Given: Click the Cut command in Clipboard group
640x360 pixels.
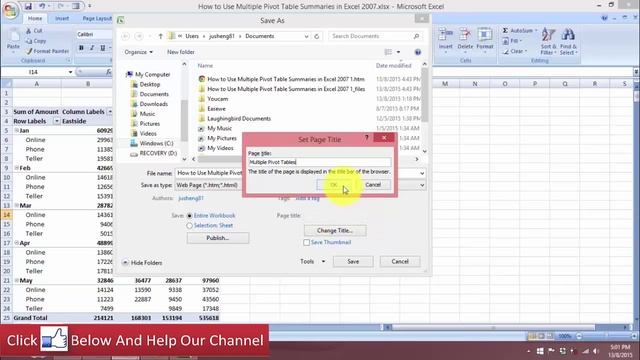Looking at the screenshot, I should 34,31.
